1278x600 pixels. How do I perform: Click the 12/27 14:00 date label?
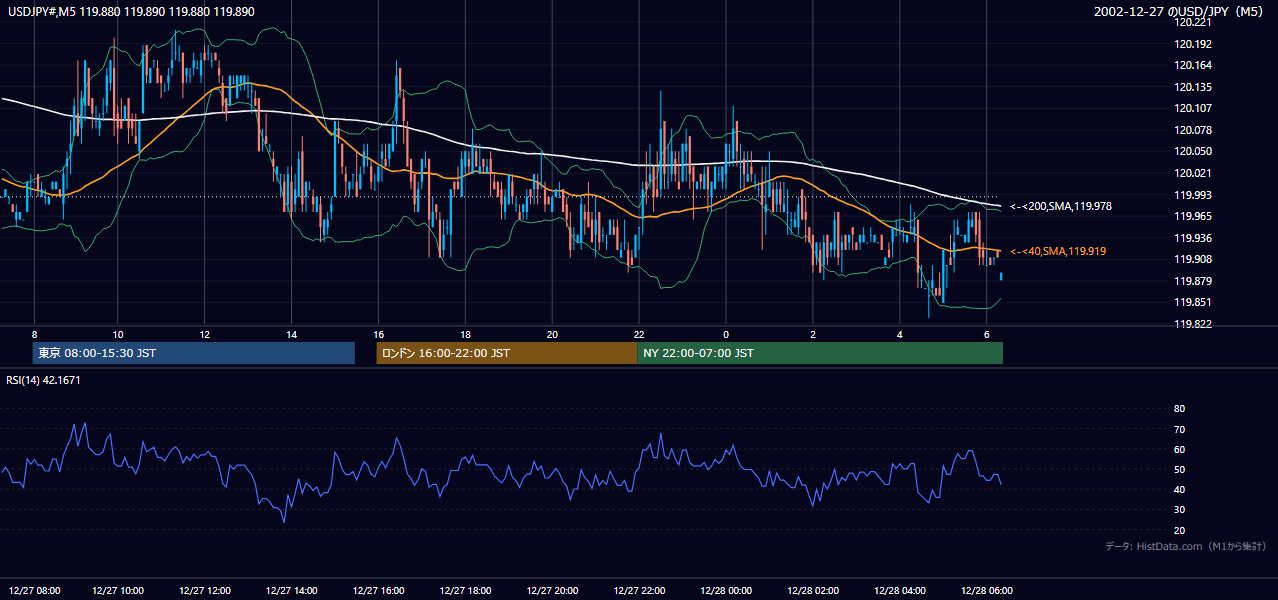(x=291, y=590)
